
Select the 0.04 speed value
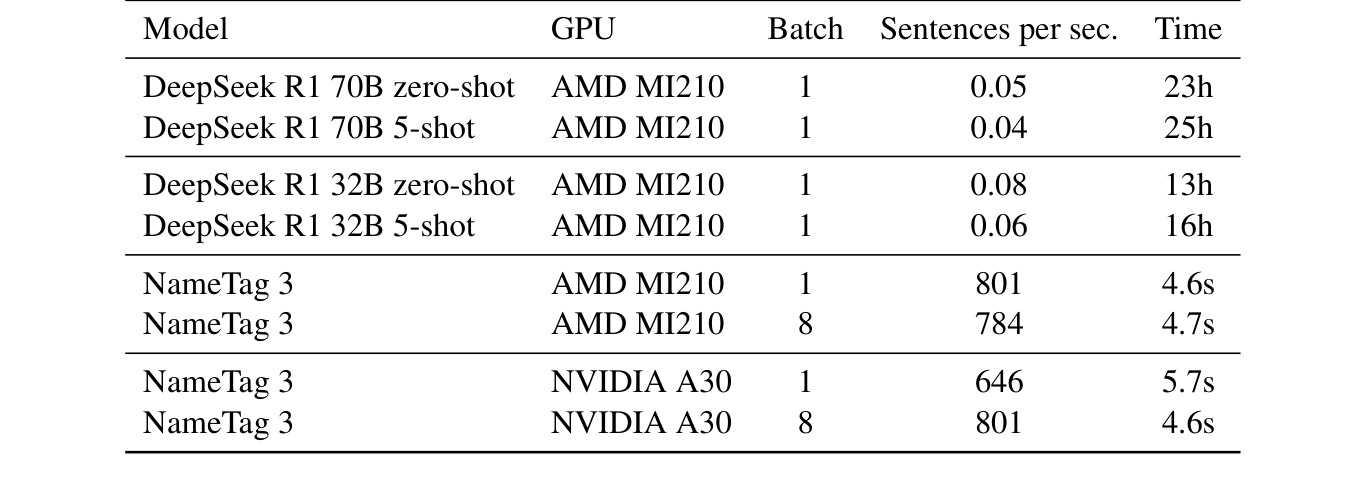click(x=998, y=128)
